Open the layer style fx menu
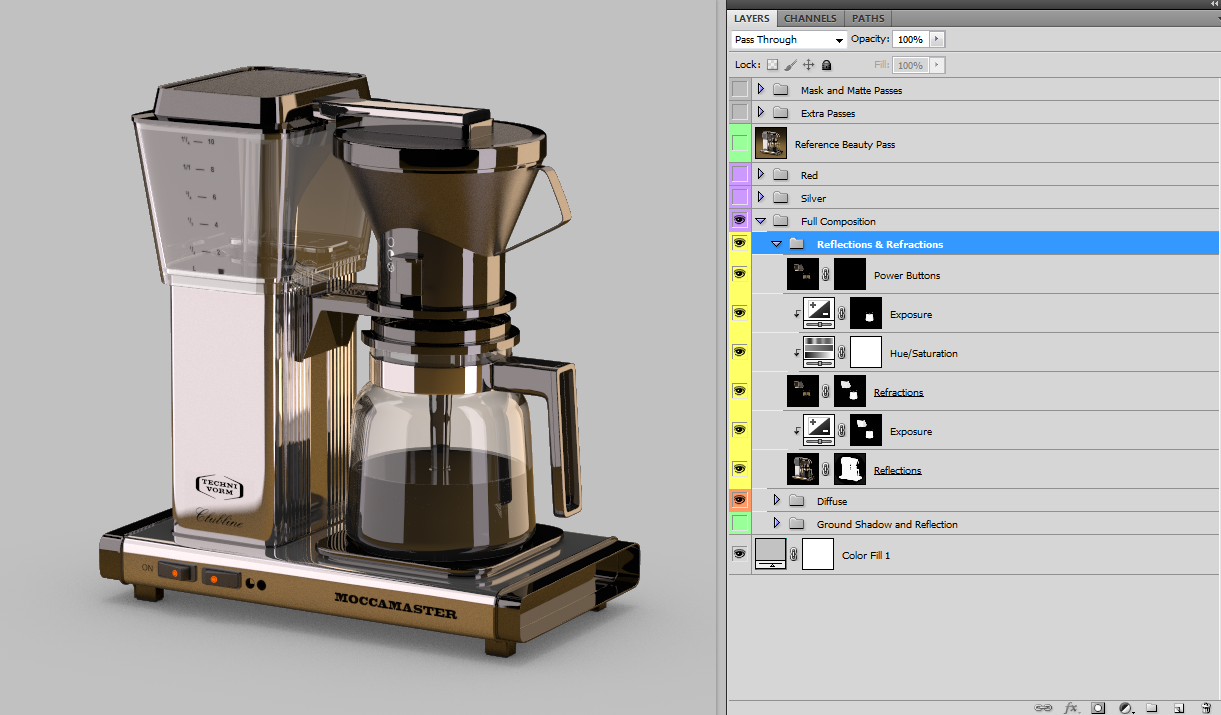Viewport: 1221px width, 715px height. click(x=1071, y=707)
